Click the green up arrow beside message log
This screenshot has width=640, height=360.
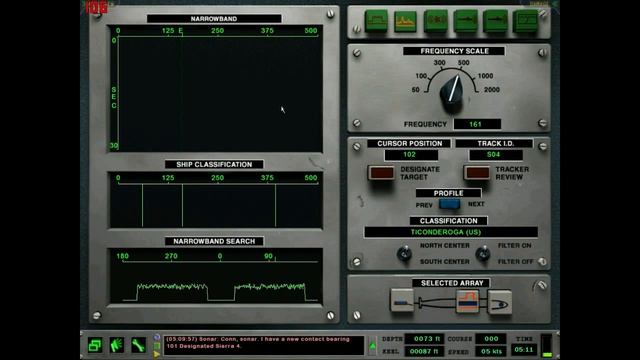[372, 346]
